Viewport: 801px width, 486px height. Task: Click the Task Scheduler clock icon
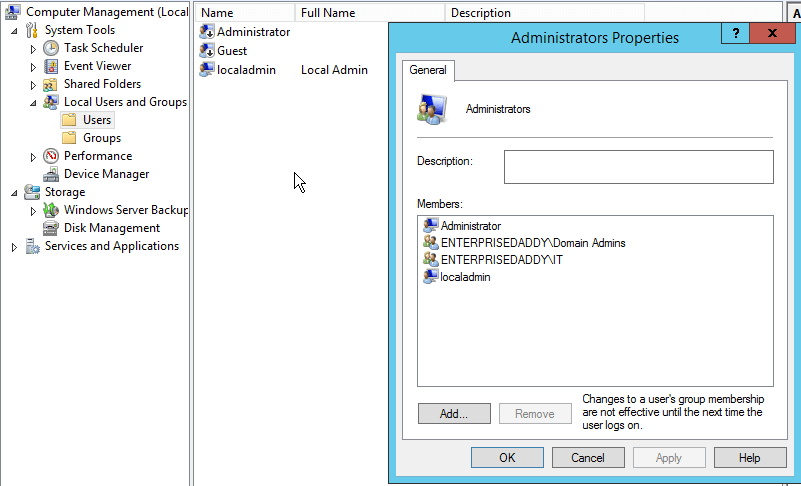51,48
